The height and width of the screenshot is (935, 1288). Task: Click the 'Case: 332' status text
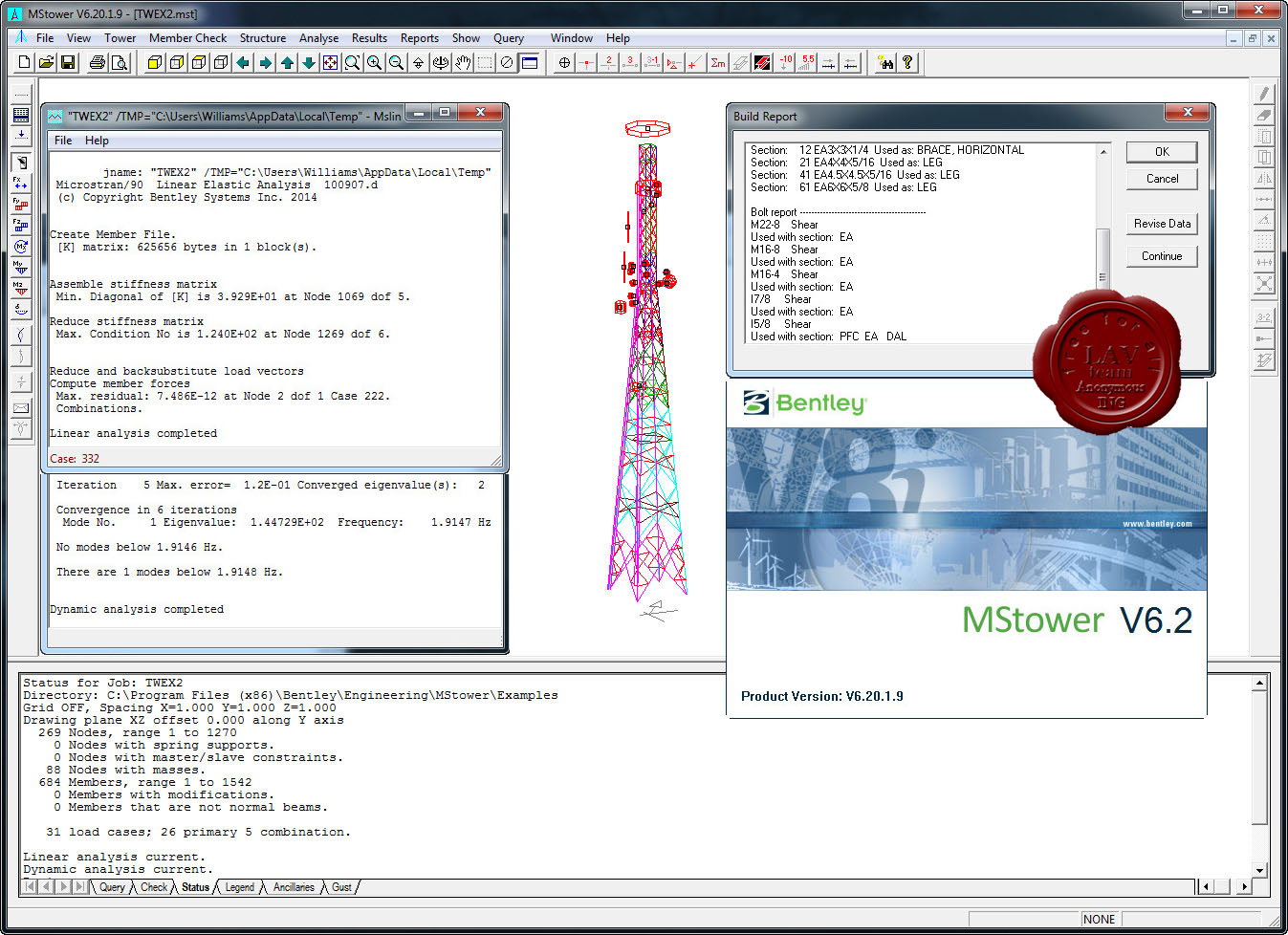(x=75, y=459)
